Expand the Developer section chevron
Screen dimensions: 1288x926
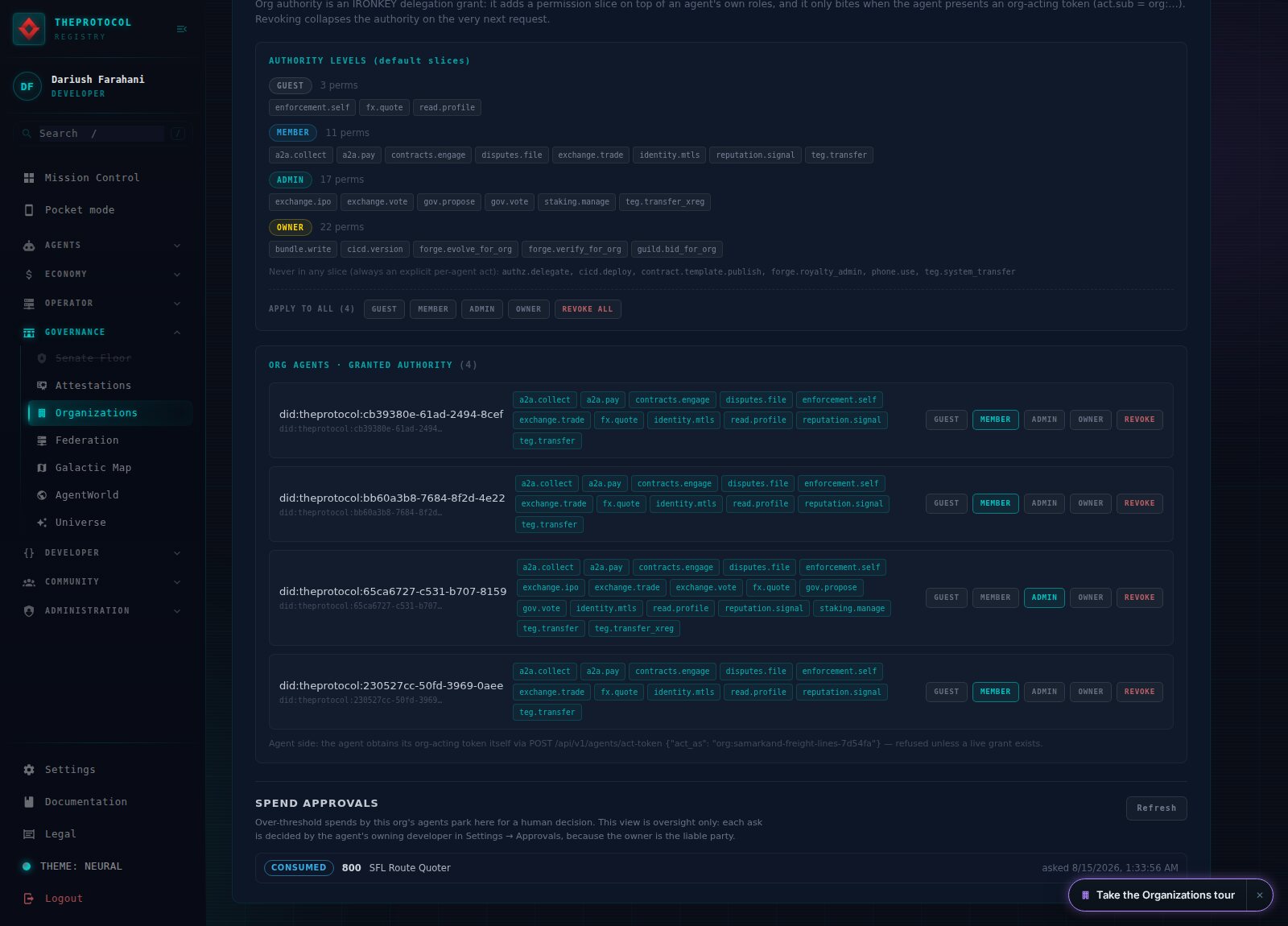click(x=177, y=553)
